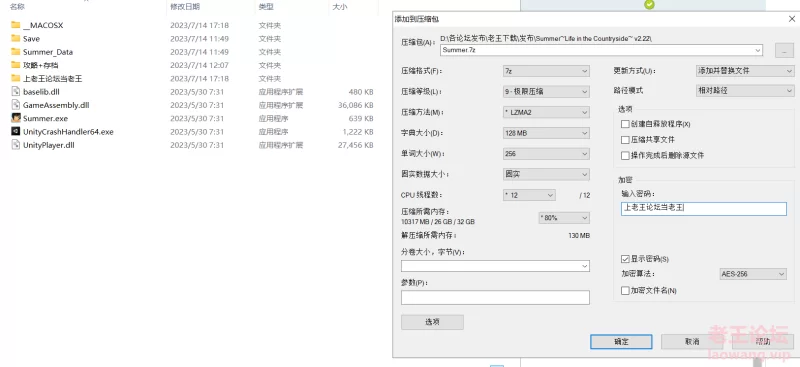Enable the 加密文件名 checkbox

point(625,290)
